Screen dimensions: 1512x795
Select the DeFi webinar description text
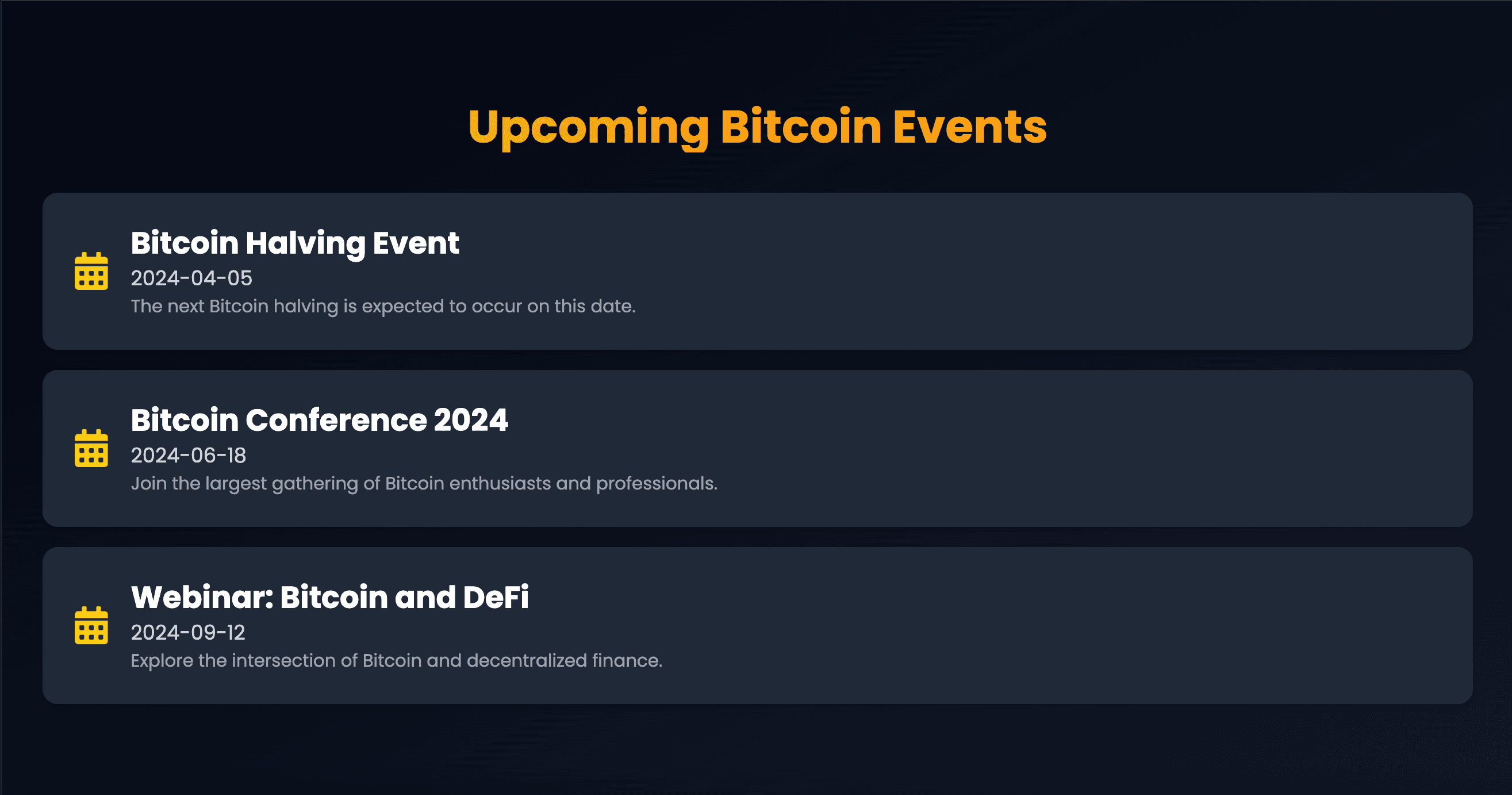click(397, 660)
